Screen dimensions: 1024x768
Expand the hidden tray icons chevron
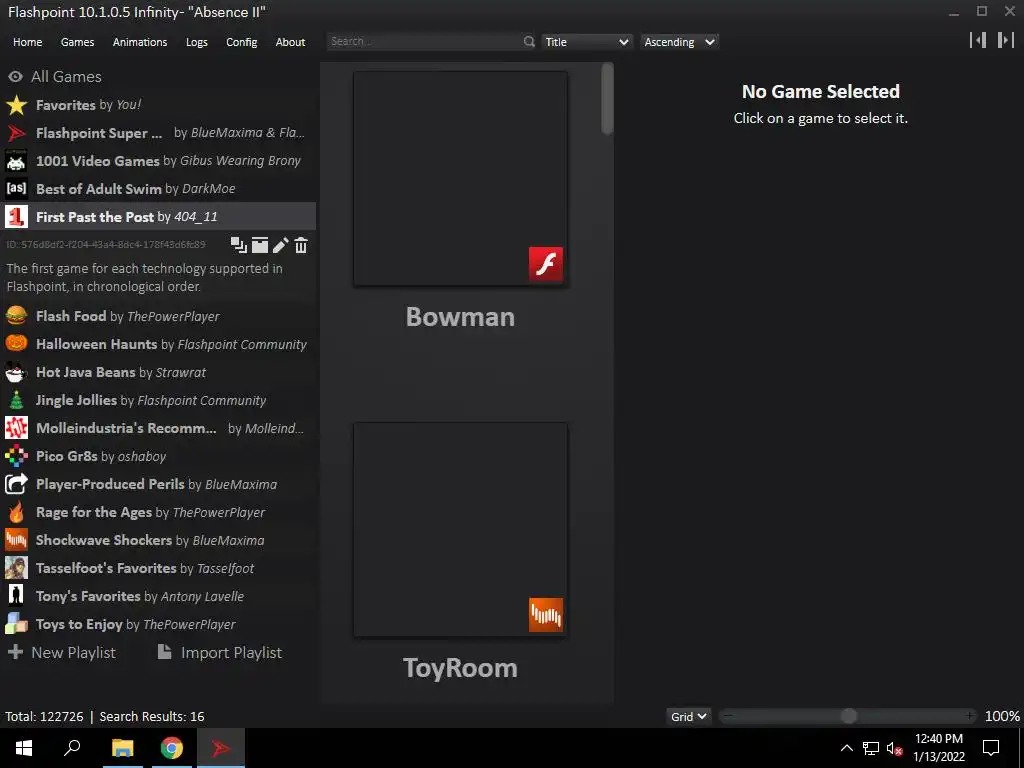(846, 748)
